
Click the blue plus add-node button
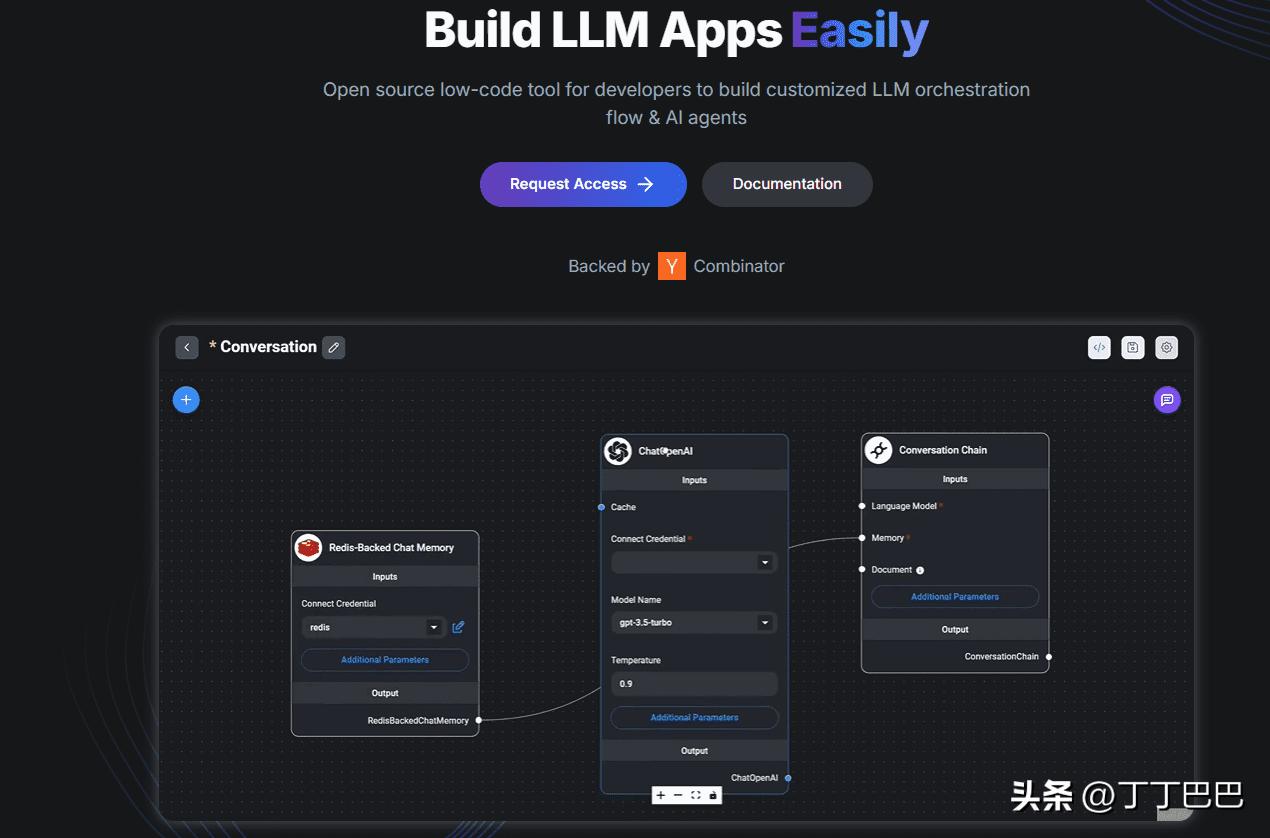pyautogui.click(x=186, y=400)
